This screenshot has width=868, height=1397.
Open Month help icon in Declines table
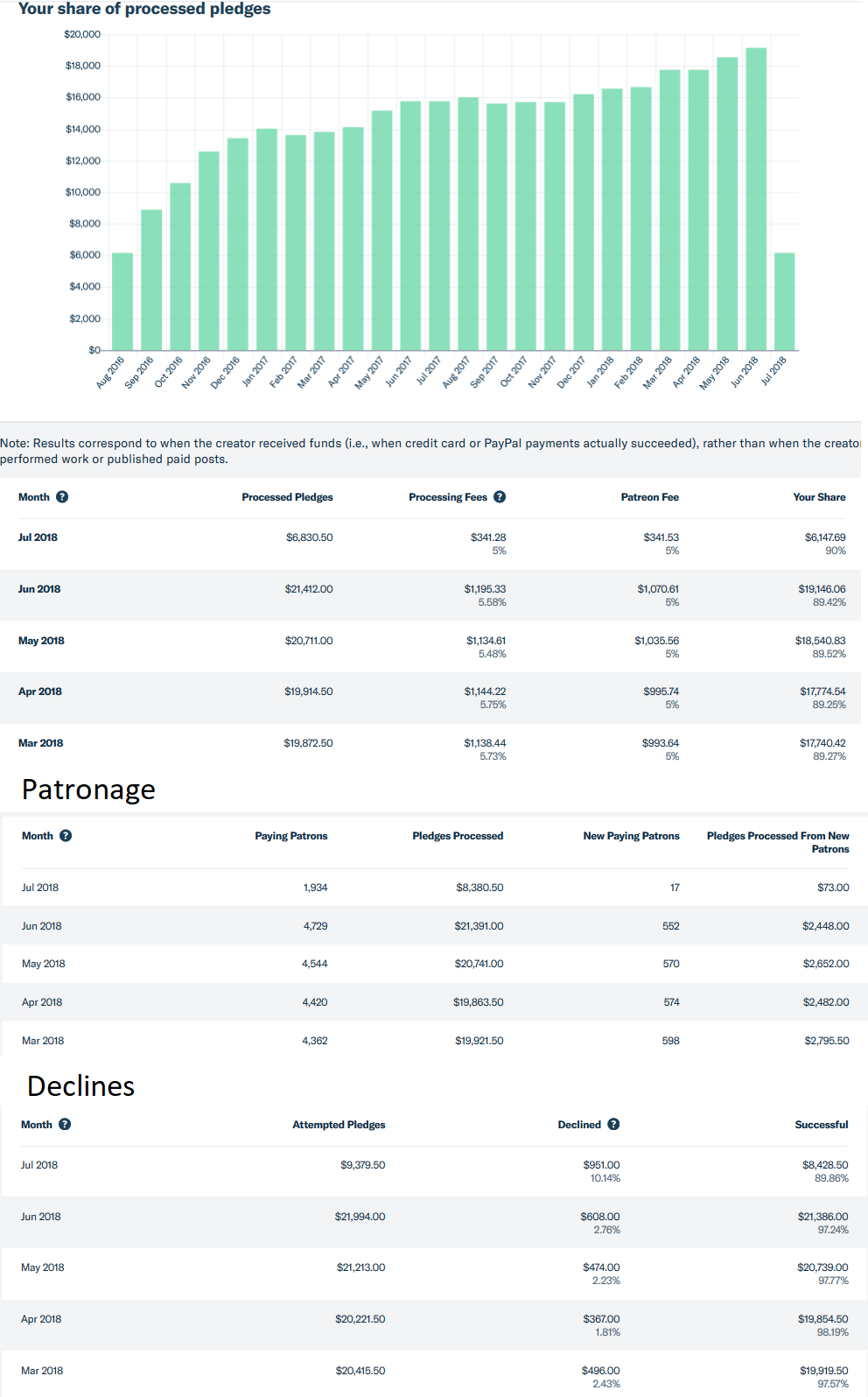[65, 1125]
